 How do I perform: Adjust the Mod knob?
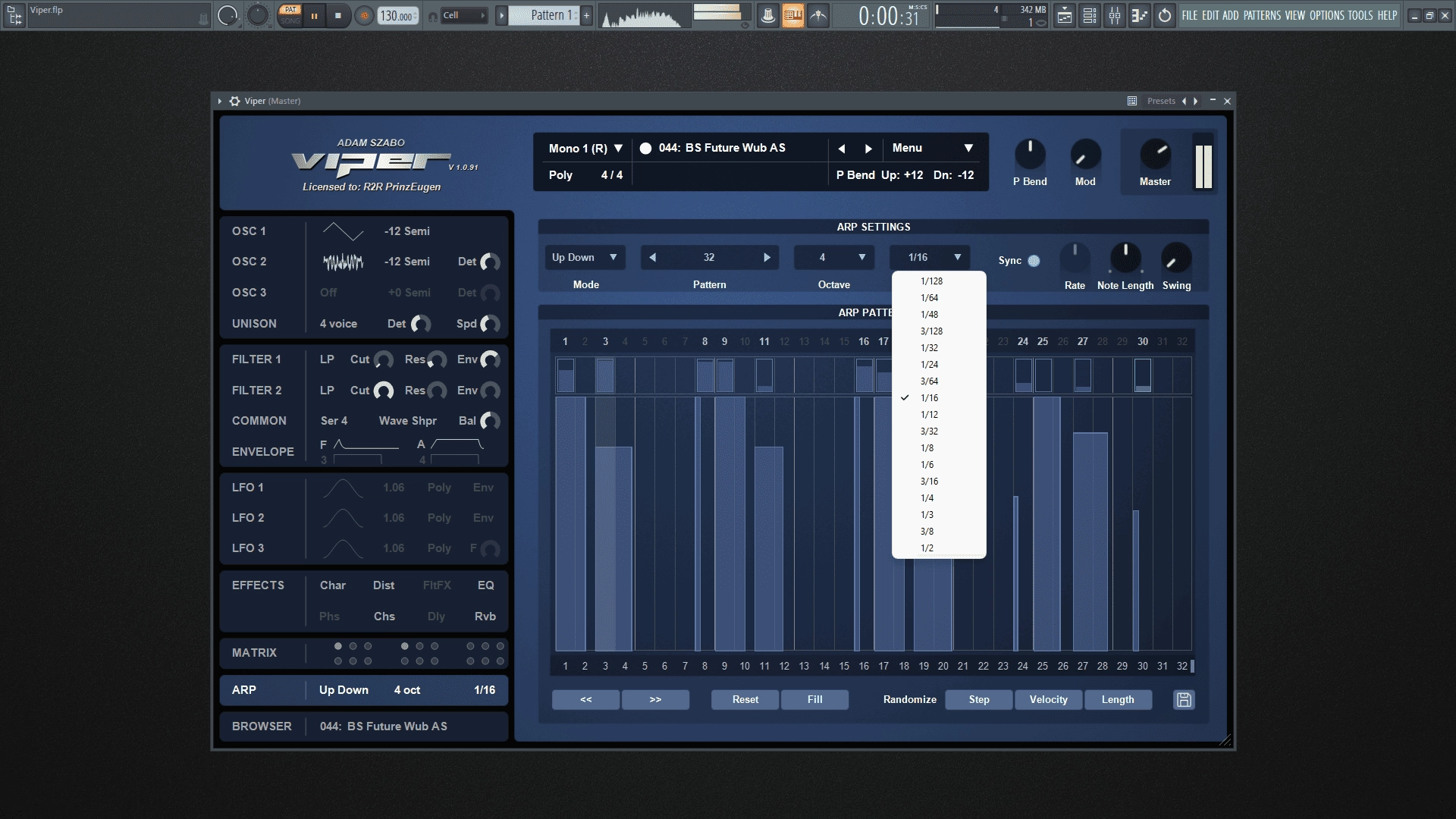coord(1085,155)
